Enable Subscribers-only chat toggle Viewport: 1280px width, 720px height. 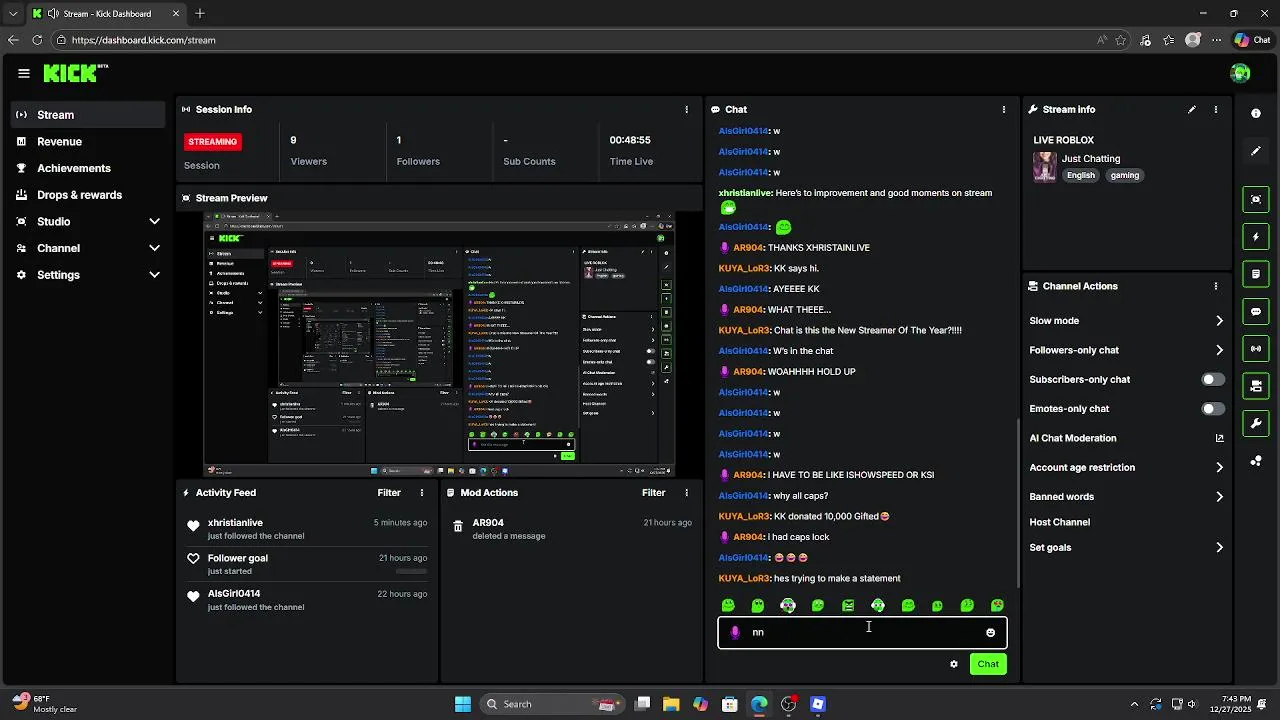1213,380
